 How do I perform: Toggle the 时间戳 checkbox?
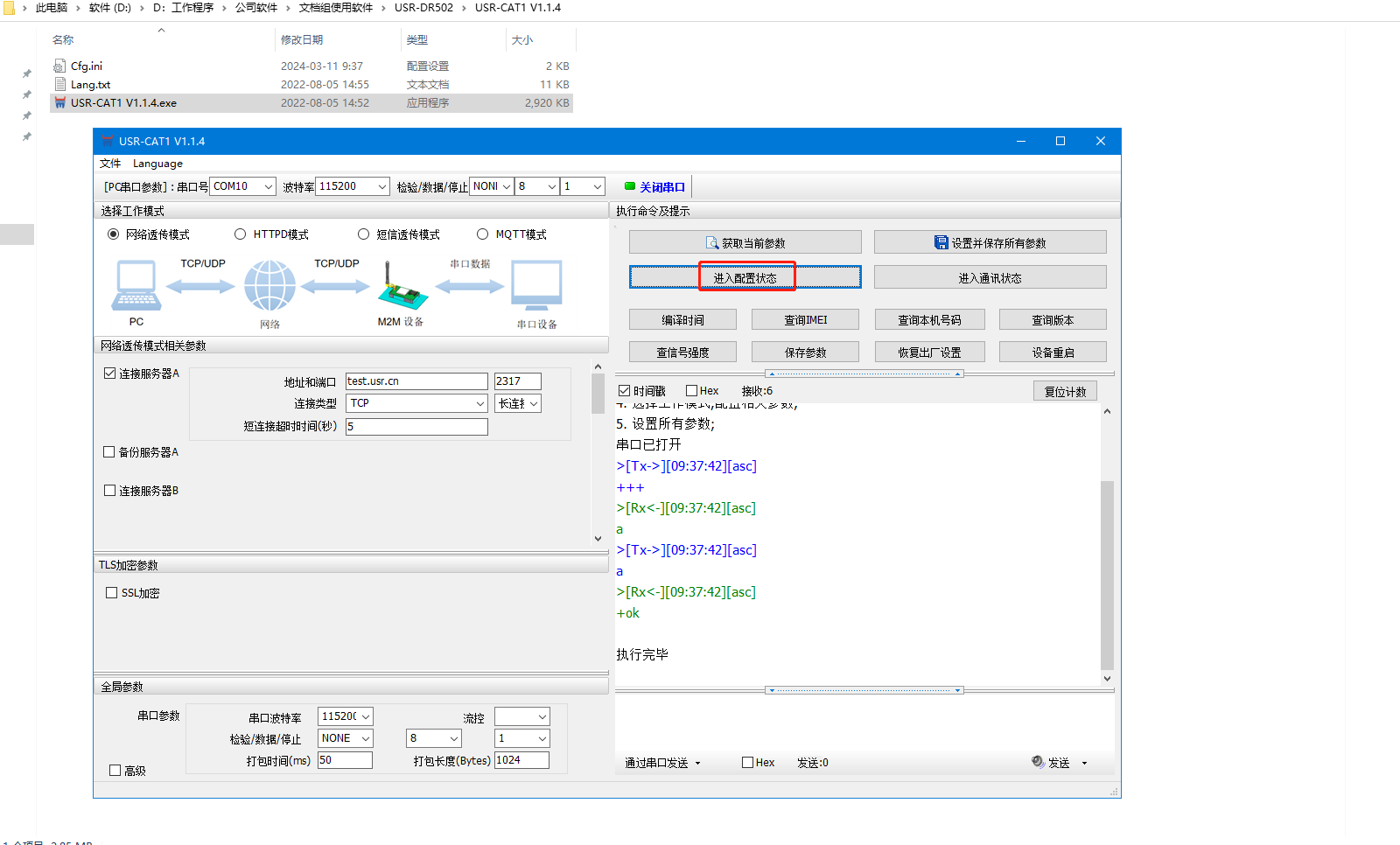[624, 391]
